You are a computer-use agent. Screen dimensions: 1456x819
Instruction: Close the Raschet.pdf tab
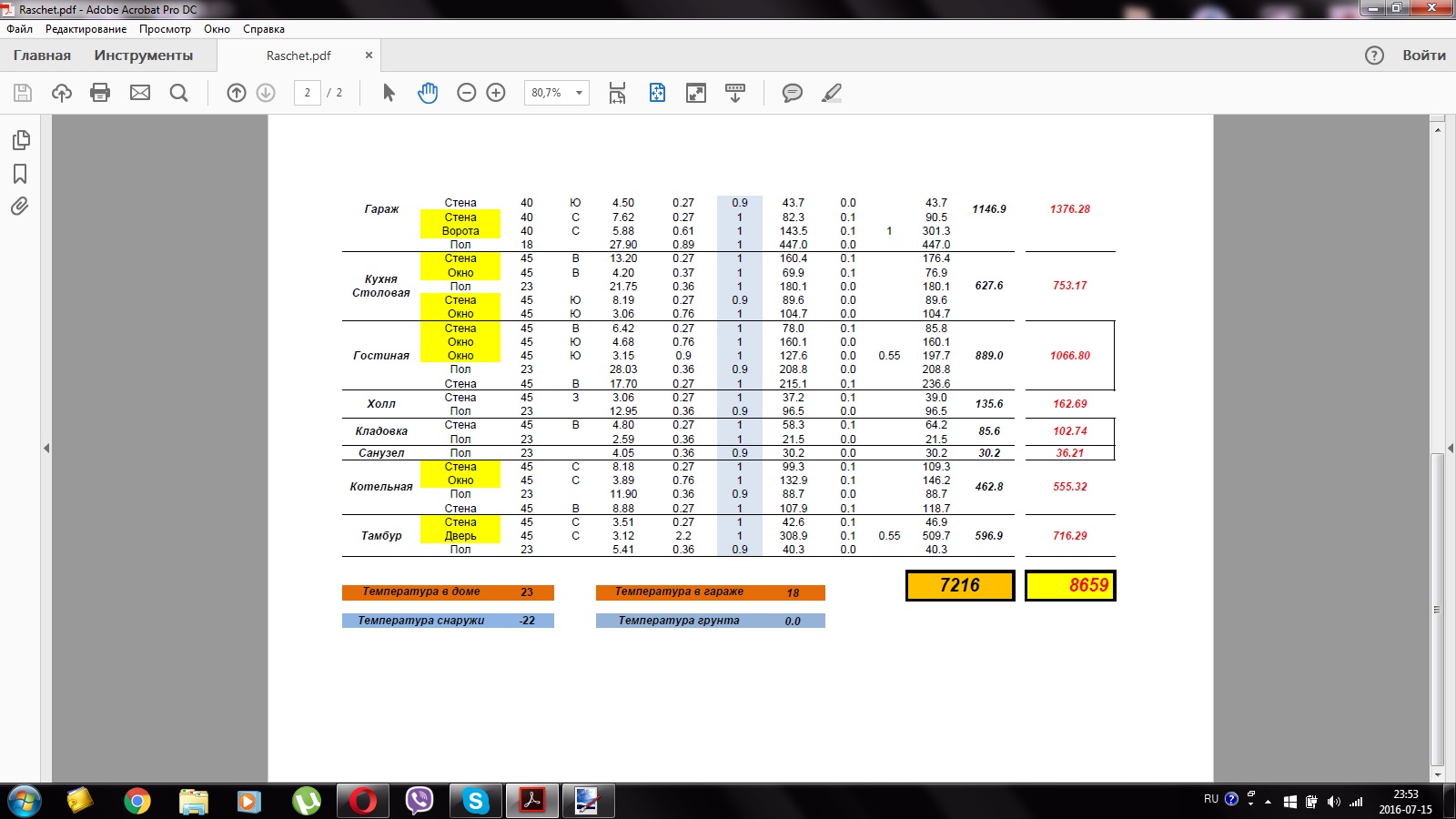click(369, 56)
